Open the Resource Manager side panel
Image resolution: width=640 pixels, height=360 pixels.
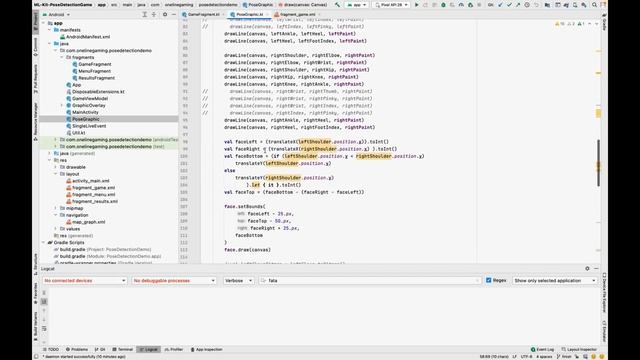(36, 122)
